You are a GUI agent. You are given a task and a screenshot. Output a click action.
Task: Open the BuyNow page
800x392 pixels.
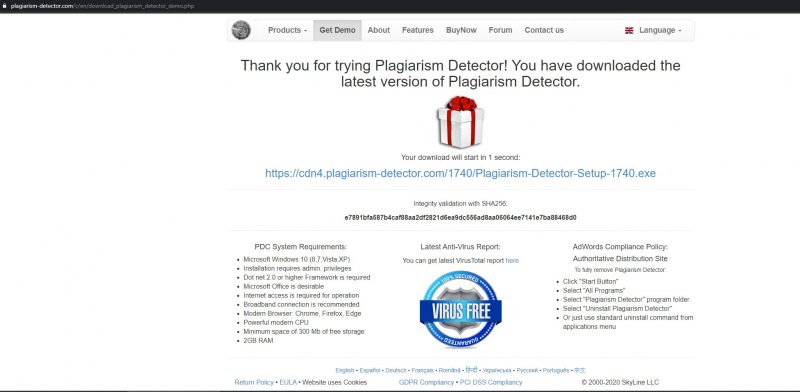(461, 30)
